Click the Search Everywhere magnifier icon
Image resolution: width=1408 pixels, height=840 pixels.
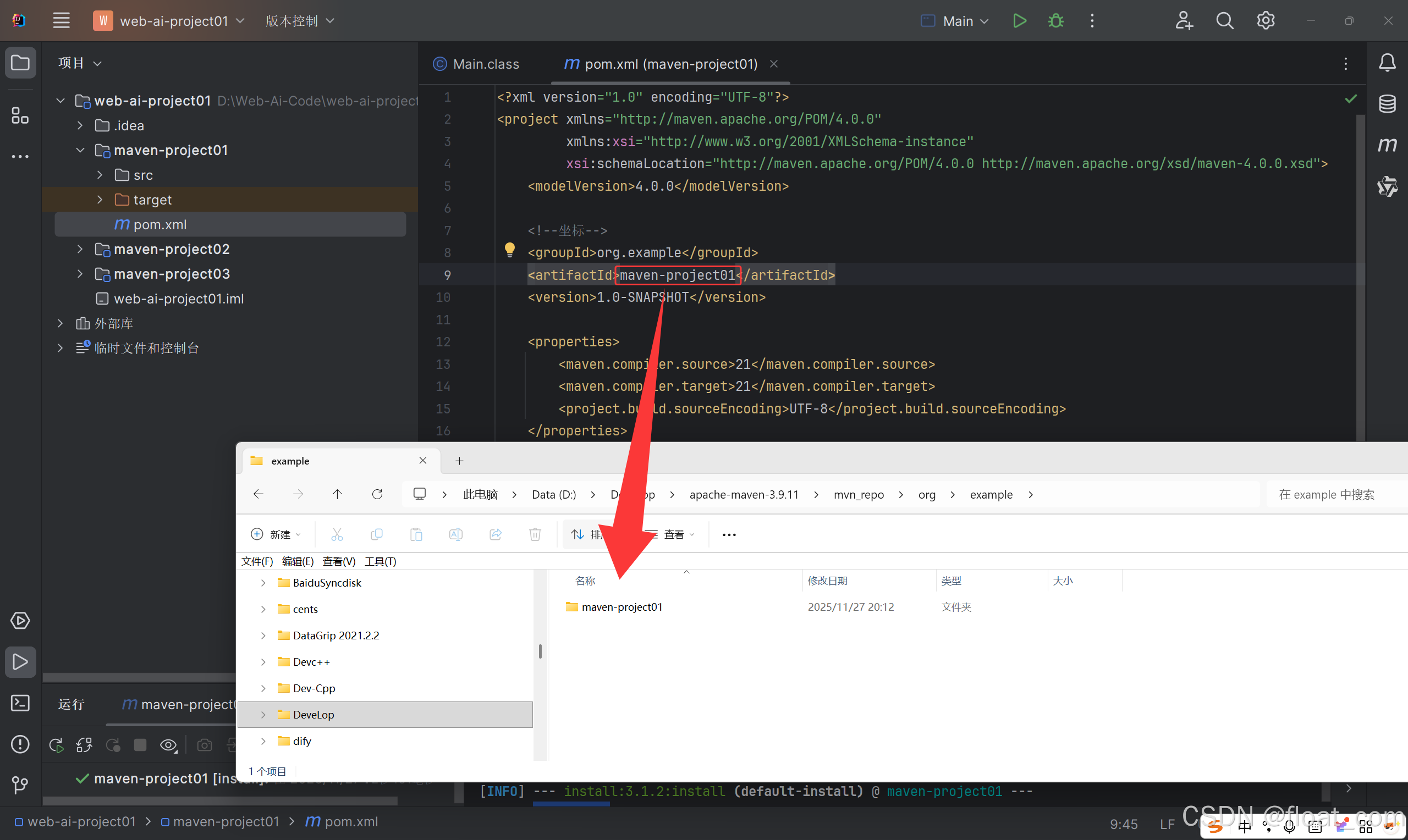coord(1224,21)
